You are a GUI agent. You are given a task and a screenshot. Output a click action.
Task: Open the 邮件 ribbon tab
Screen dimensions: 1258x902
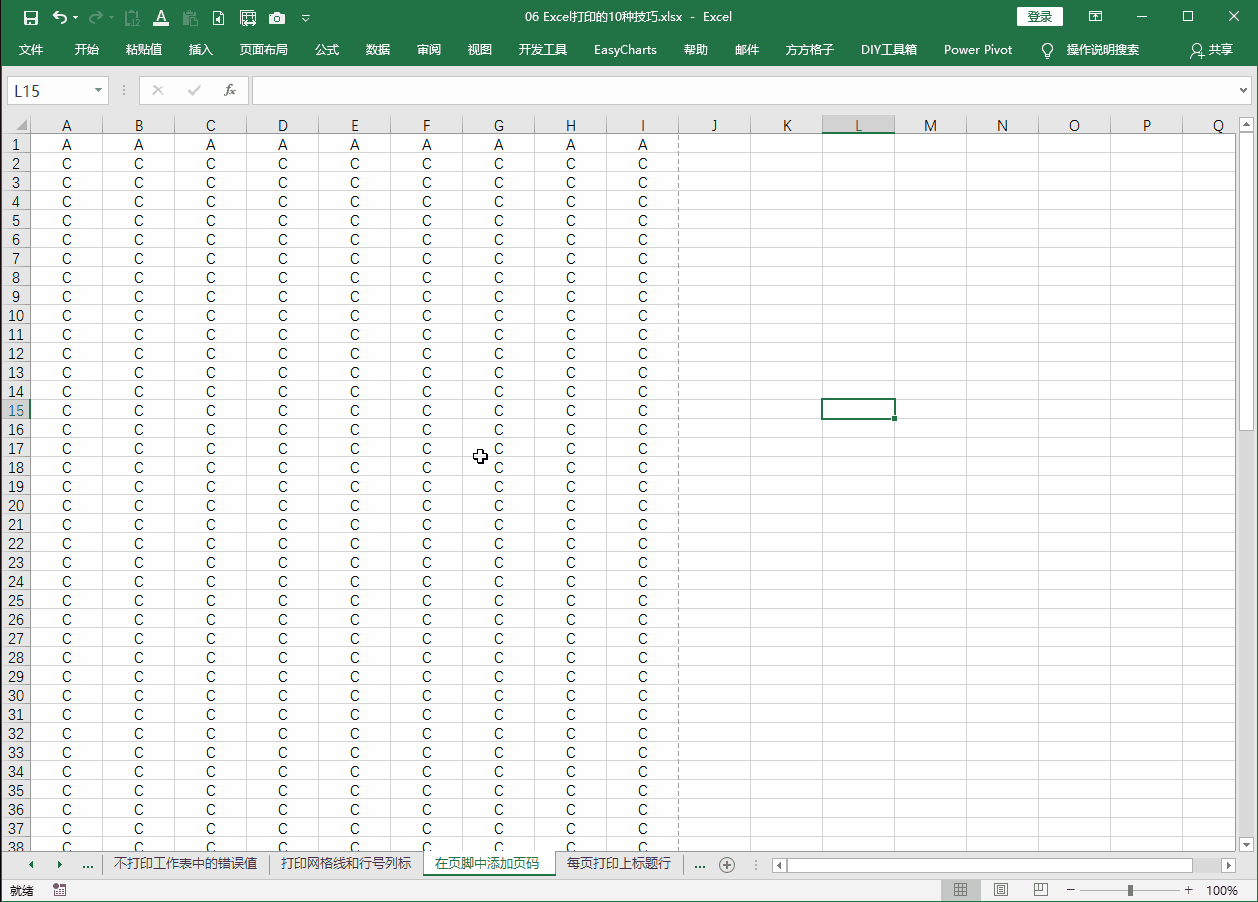(747, 50)
